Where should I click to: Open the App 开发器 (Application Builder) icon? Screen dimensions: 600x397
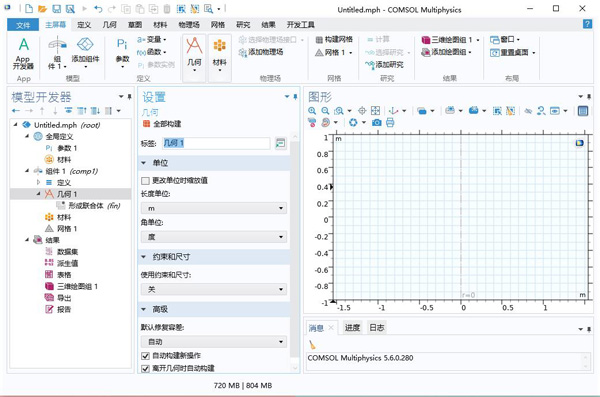[23, 53]
